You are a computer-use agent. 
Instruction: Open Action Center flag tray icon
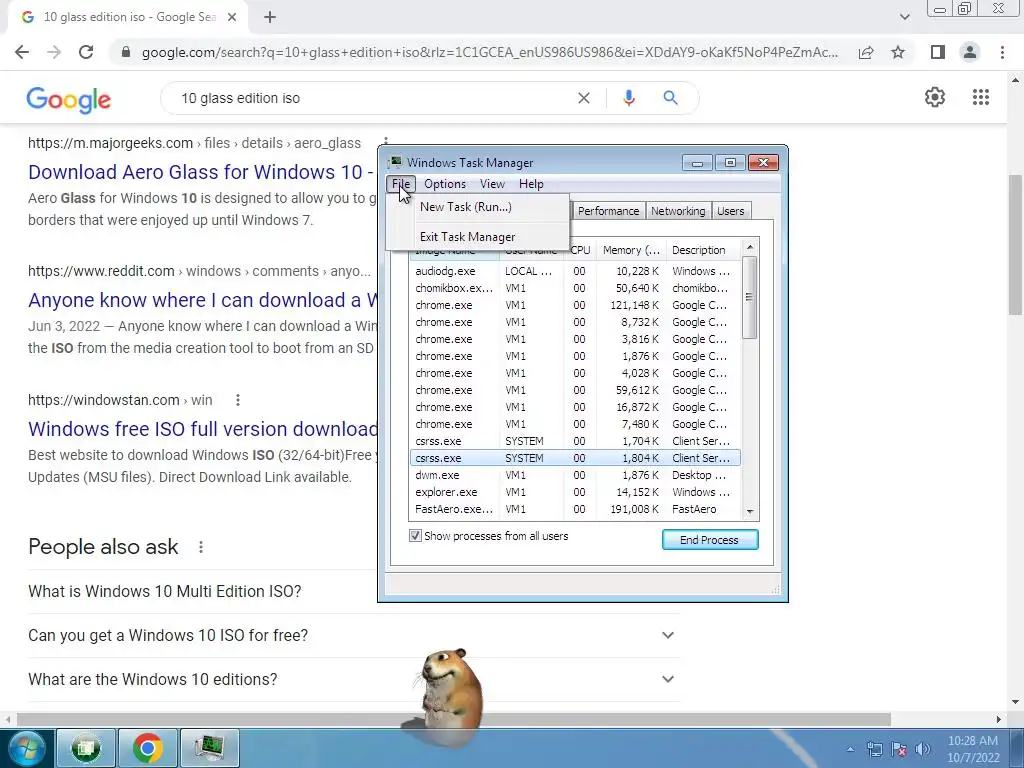coord(899,749)
